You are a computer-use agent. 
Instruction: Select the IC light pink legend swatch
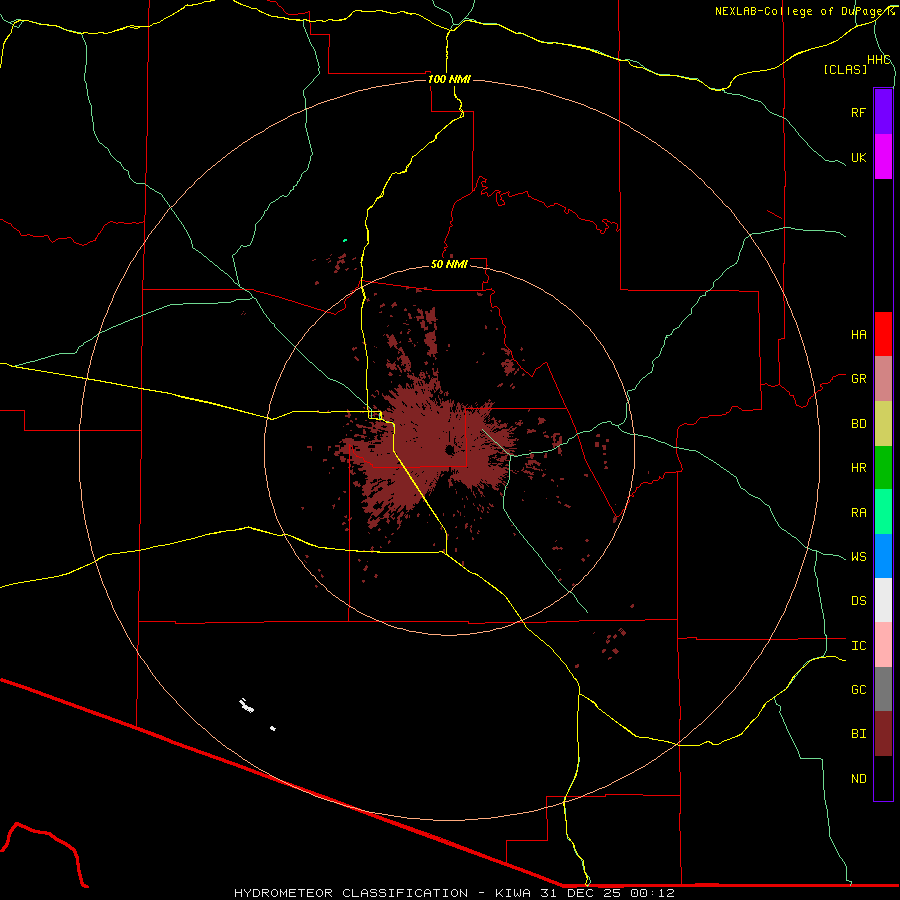(x=883, y=645)
